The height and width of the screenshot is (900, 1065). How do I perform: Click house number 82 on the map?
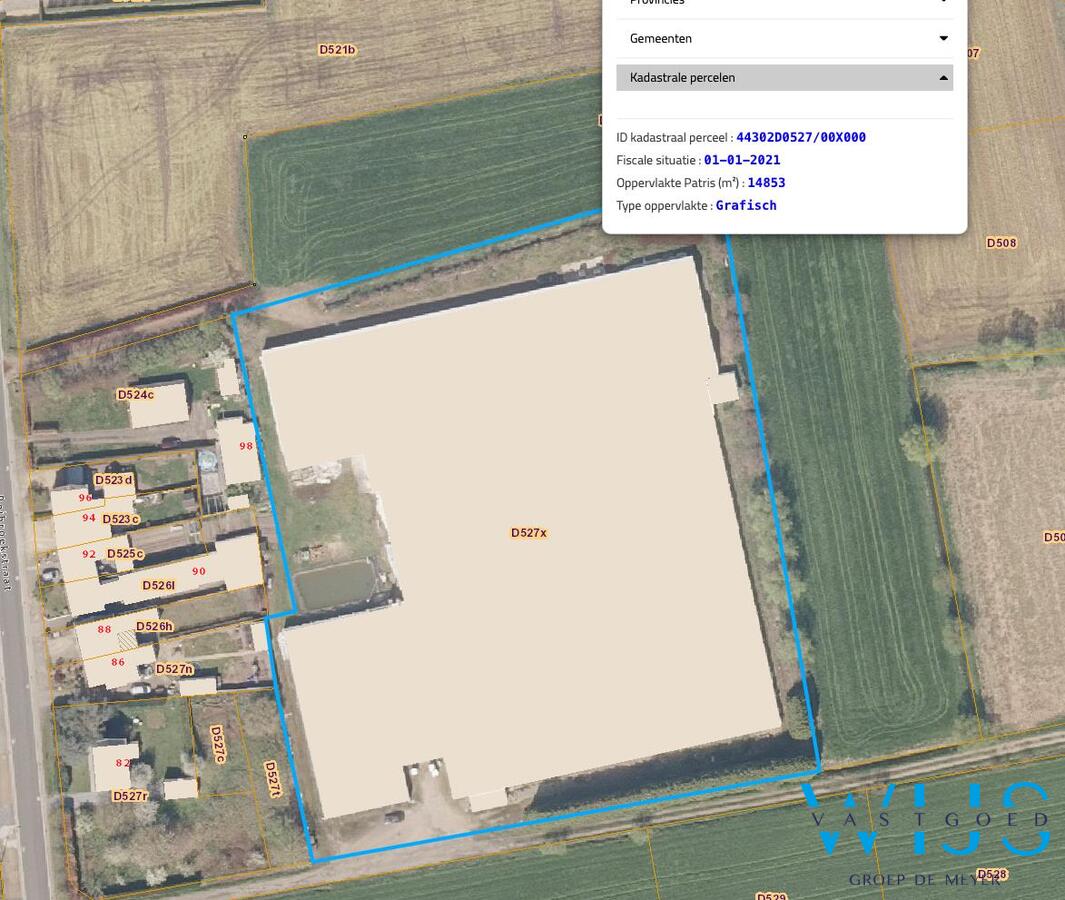pyautogui.click(x=122, y=763)
